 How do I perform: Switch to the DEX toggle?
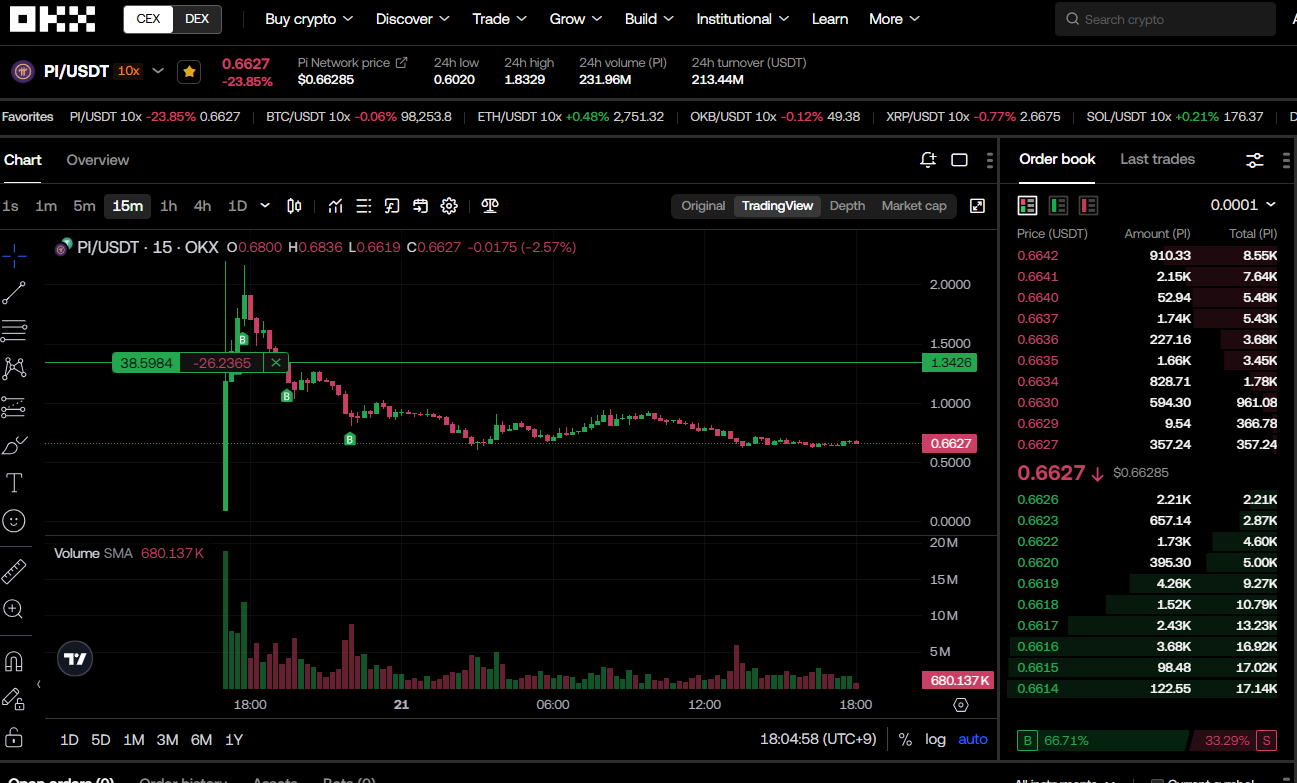click(x=197, y=19)
